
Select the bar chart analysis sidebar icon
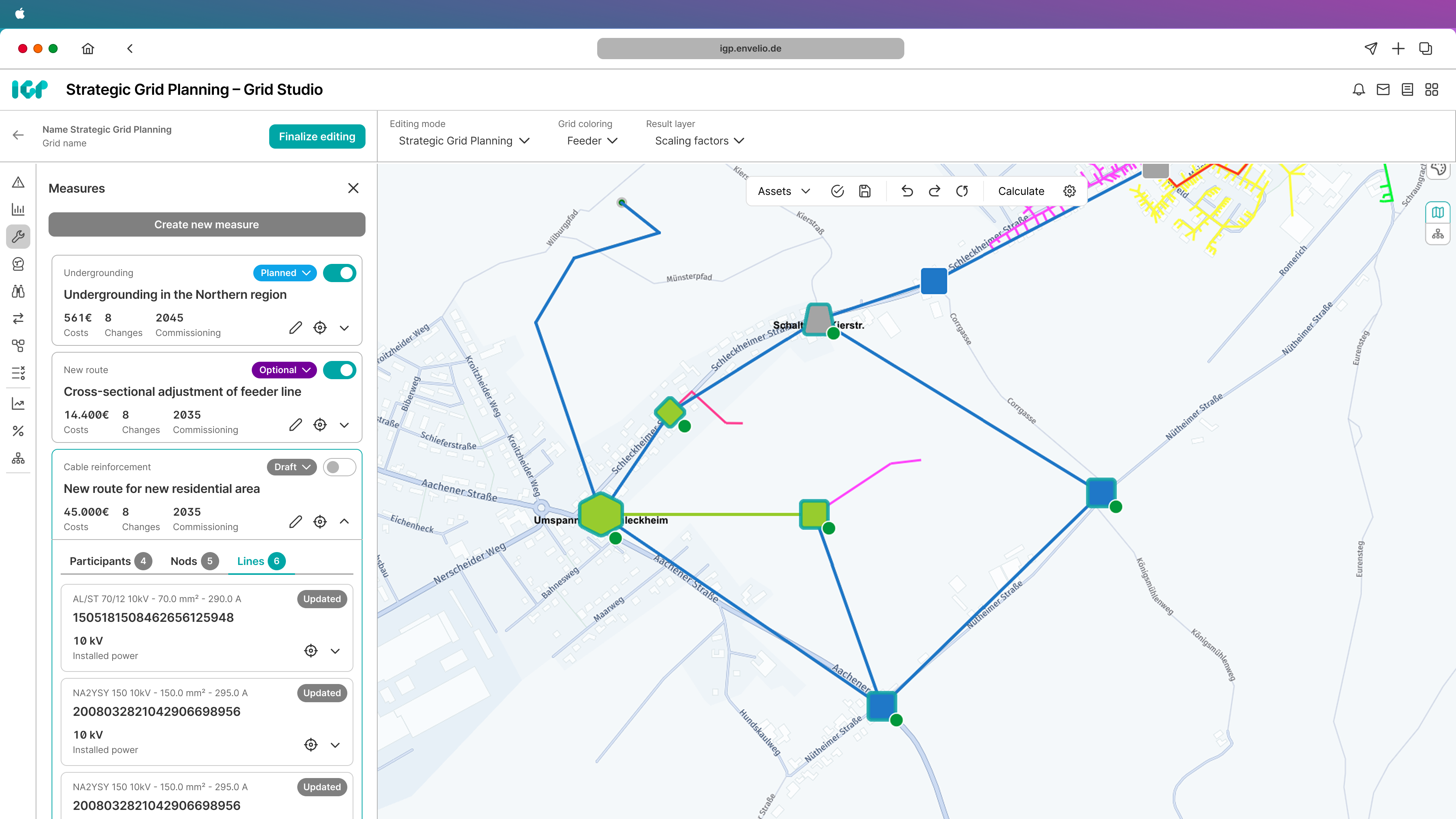pyautogui.click(x=18, y=210)
